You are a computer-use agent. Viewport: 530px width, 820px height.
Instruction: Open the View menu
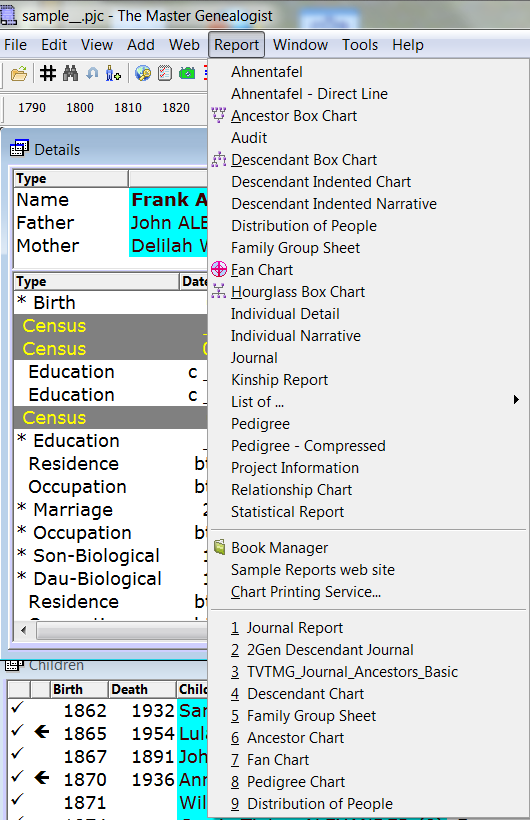(x=97, y=45)
